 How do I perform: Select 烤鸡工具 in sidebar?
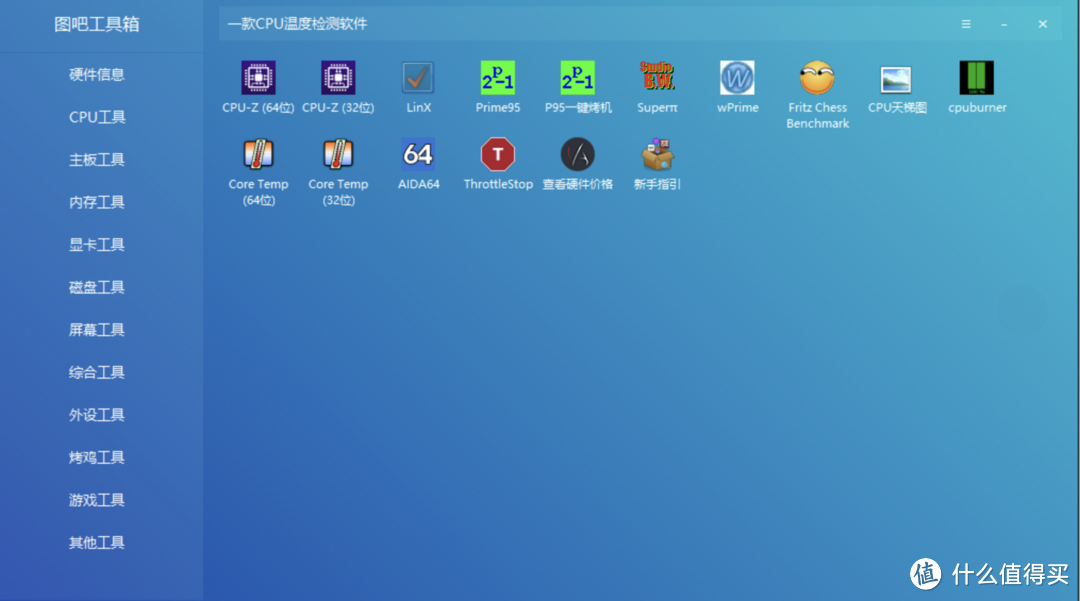[x=97, y=458]
